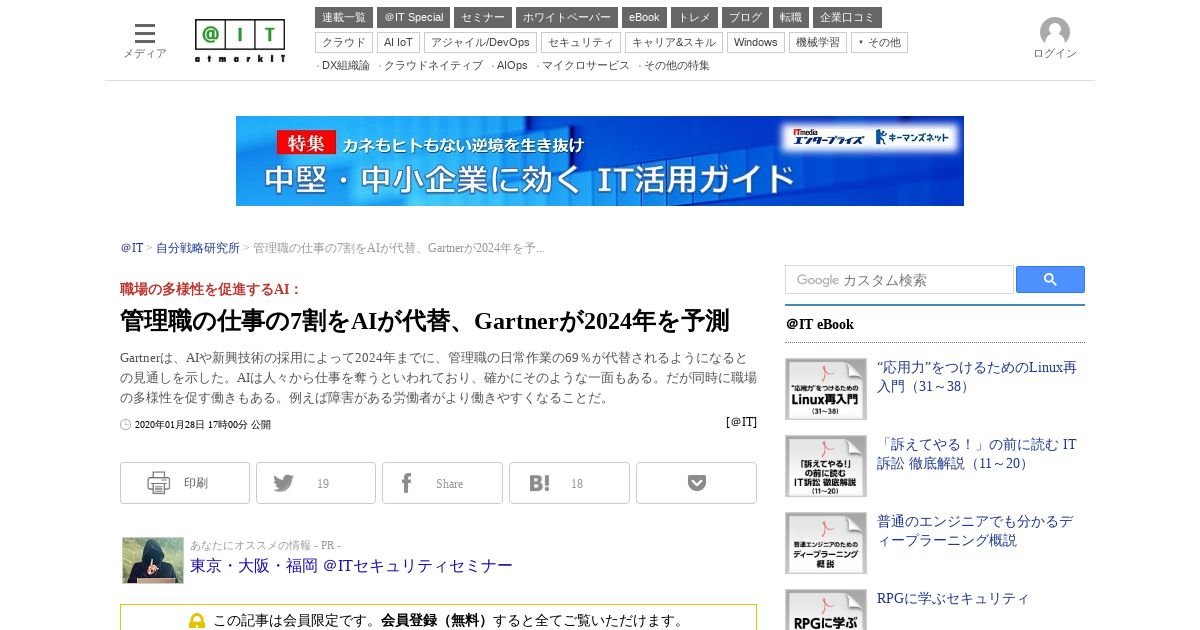
Task: Open IT訴訟 徹底解説 eBook thumbnail
Action: pos(826,466)
